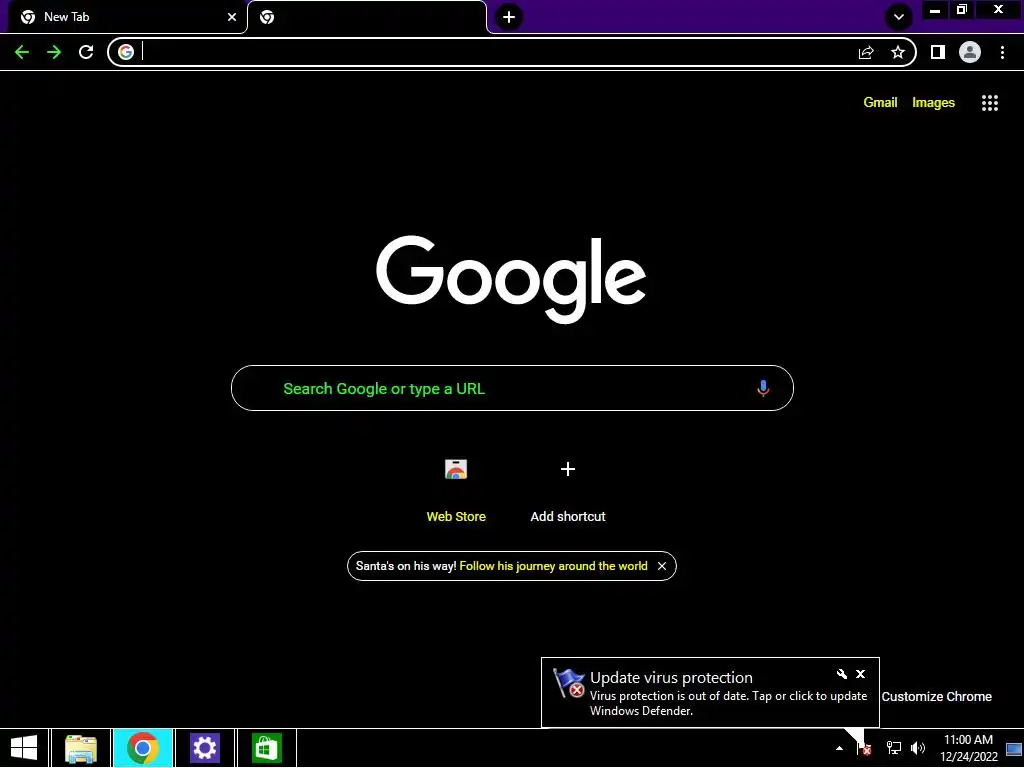This screenshot has height=768, width=1024.
Task: Open the Images link
Action: click(933, 103)
